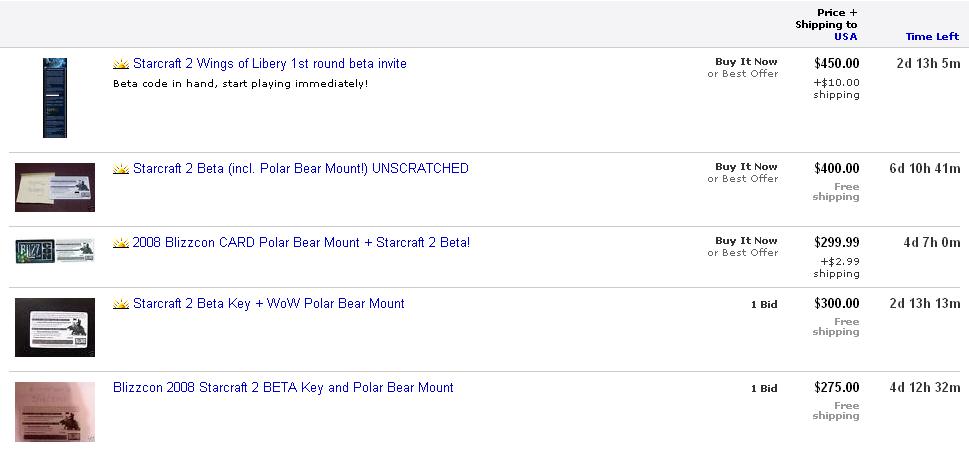Click the dark beta invite screenshot thumbnail
Viewport: 969px width, 454px height.
(55, 98)
